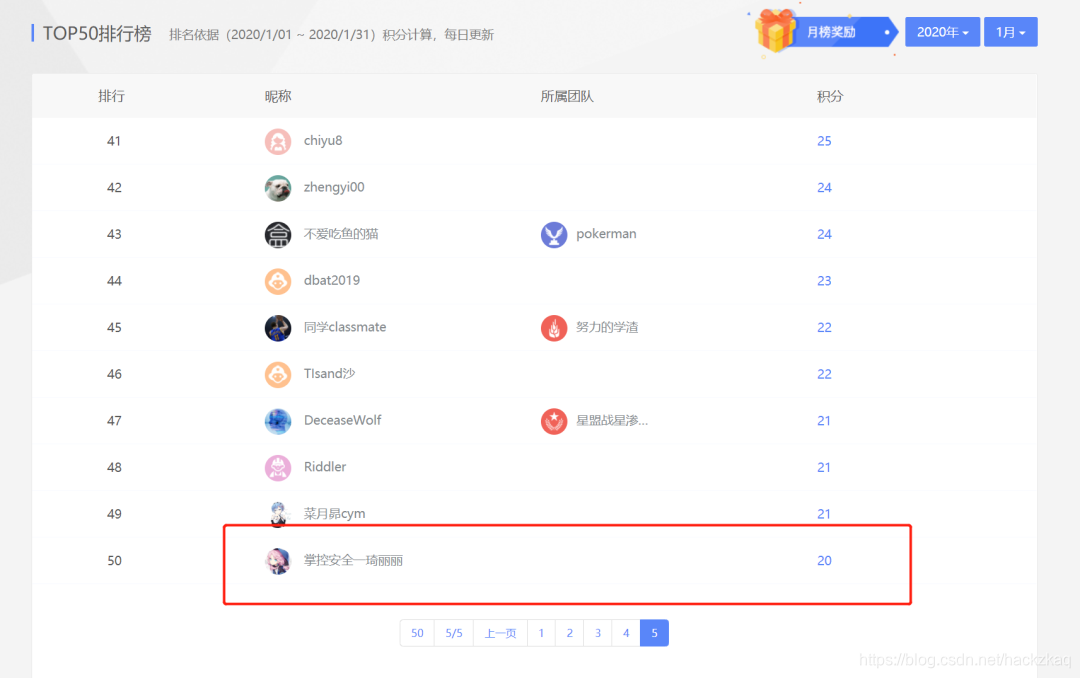This screenshot has width=1080, height=678.
Task: Click the 积分 column header
Action: (830, 96)
